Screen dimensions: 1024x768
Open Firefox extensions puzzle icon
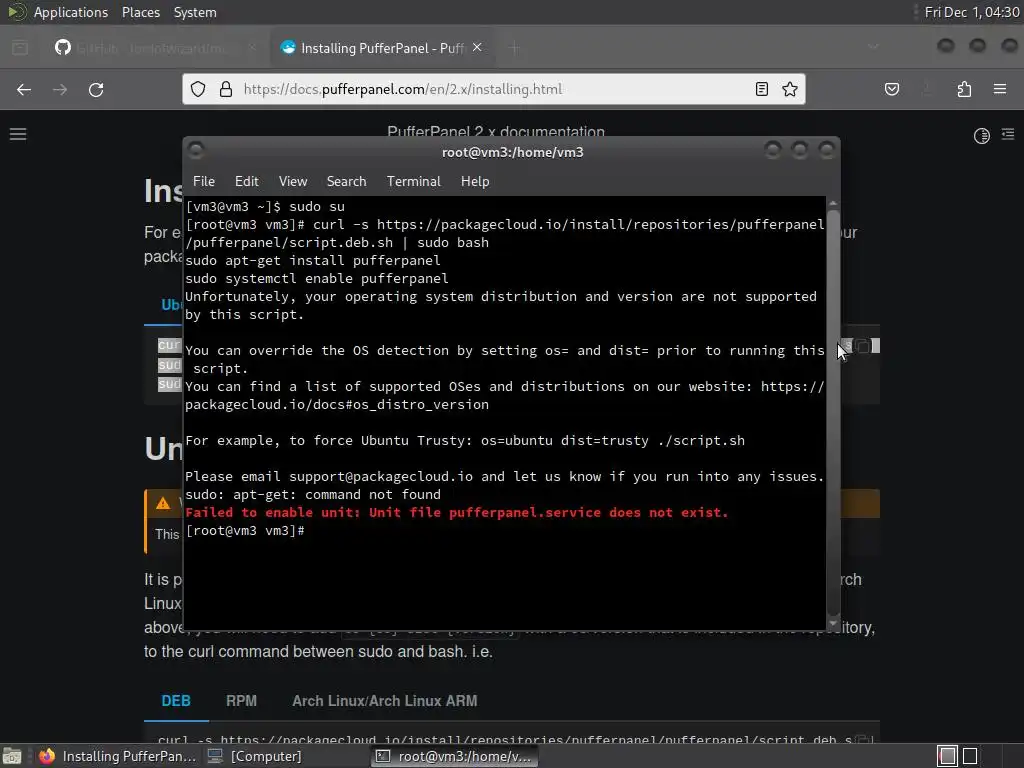click(x=964, y=89)
